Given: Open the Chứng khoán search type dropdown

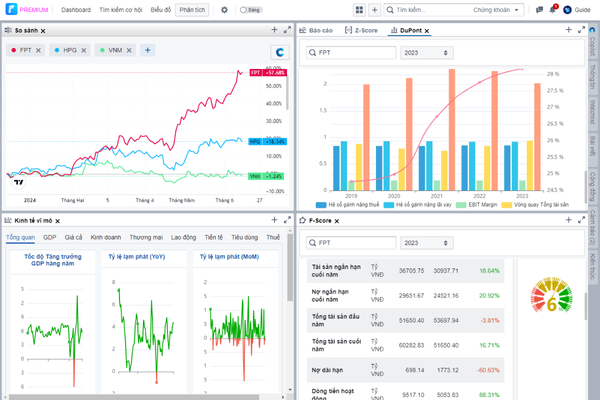Looking at the screenshot, I should tap(496, 10).
